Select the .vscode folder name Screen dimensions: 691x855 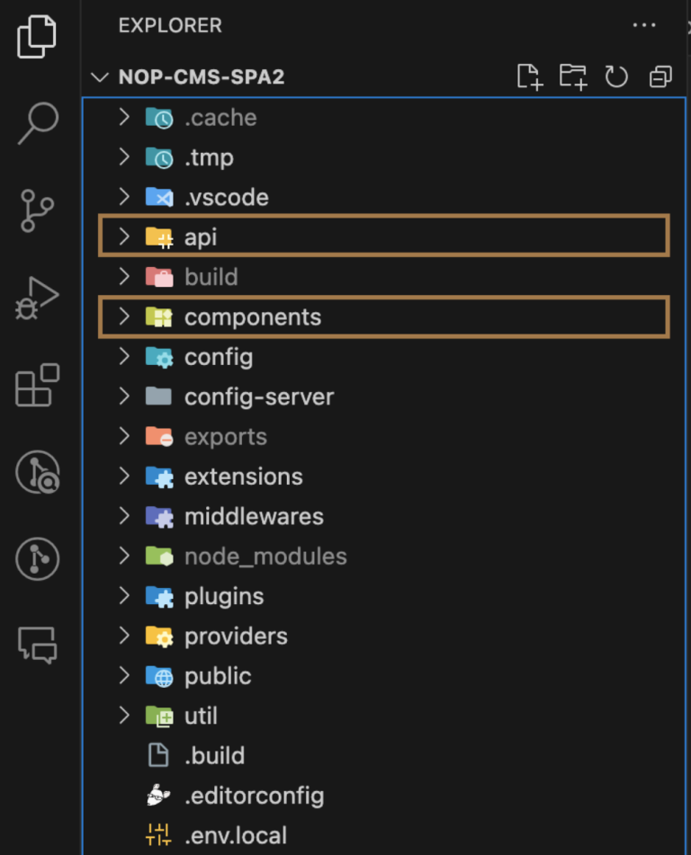tap(226, 197)
